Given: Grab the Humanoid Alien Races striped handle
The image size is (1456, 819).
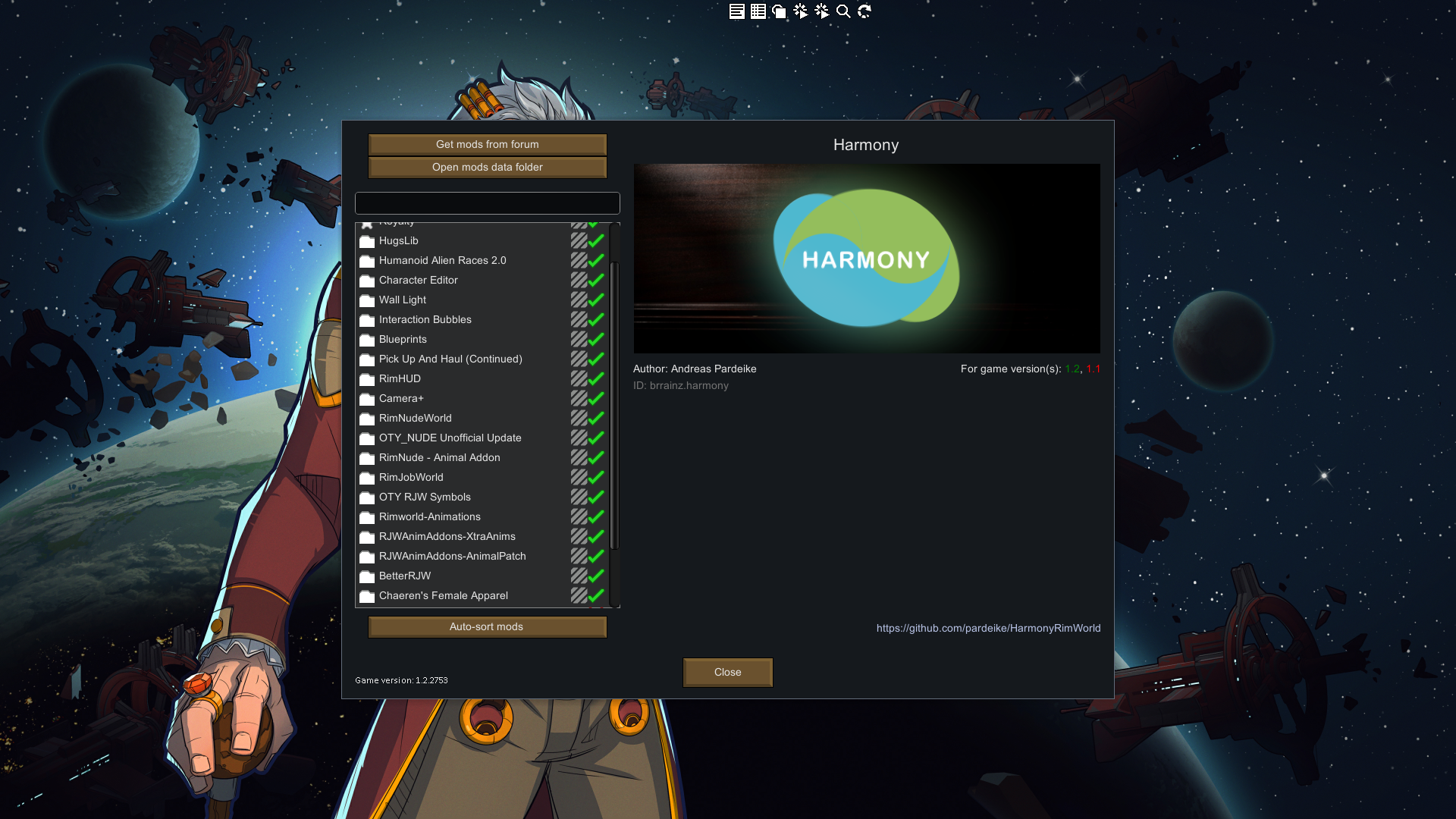Looking at the screenshot, I should click(x=579, y=260).
